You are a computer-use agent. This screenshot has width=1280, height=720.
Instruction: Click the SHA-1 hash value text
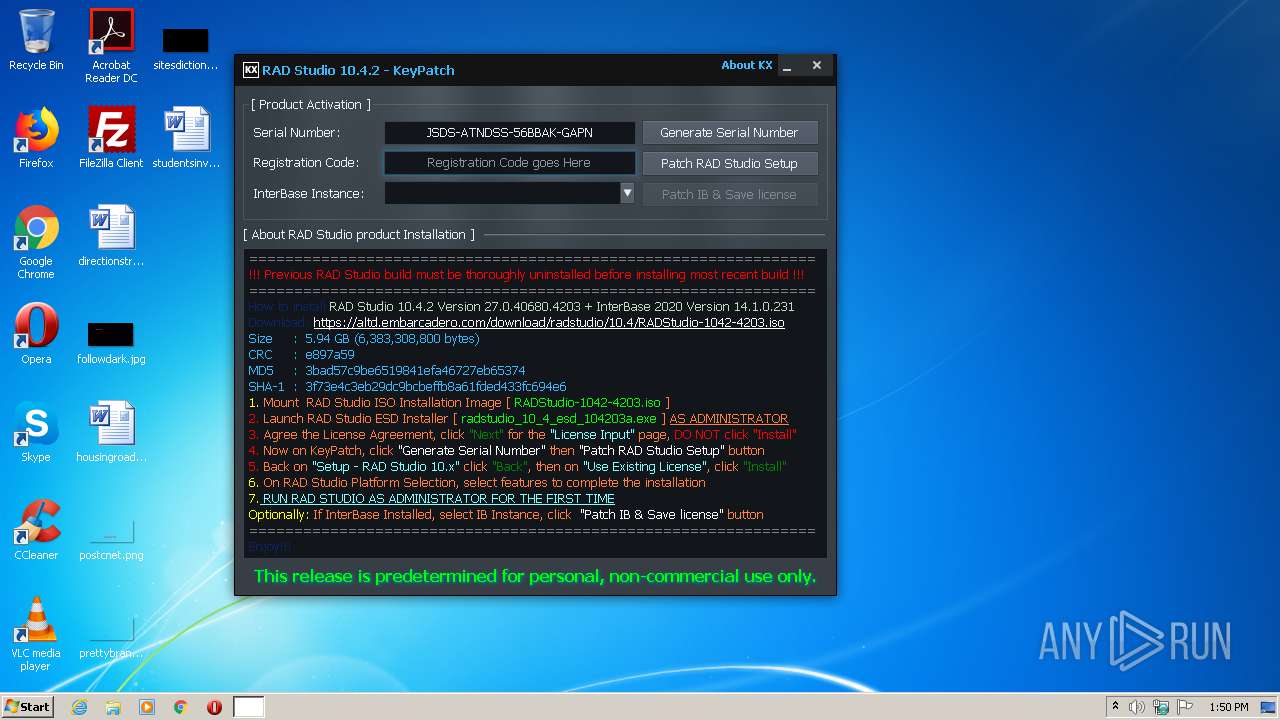(436, 387)
